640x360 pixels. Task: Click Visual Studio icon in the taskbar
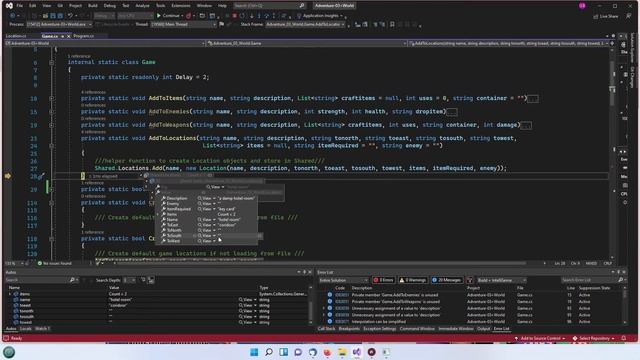(357, 352)
